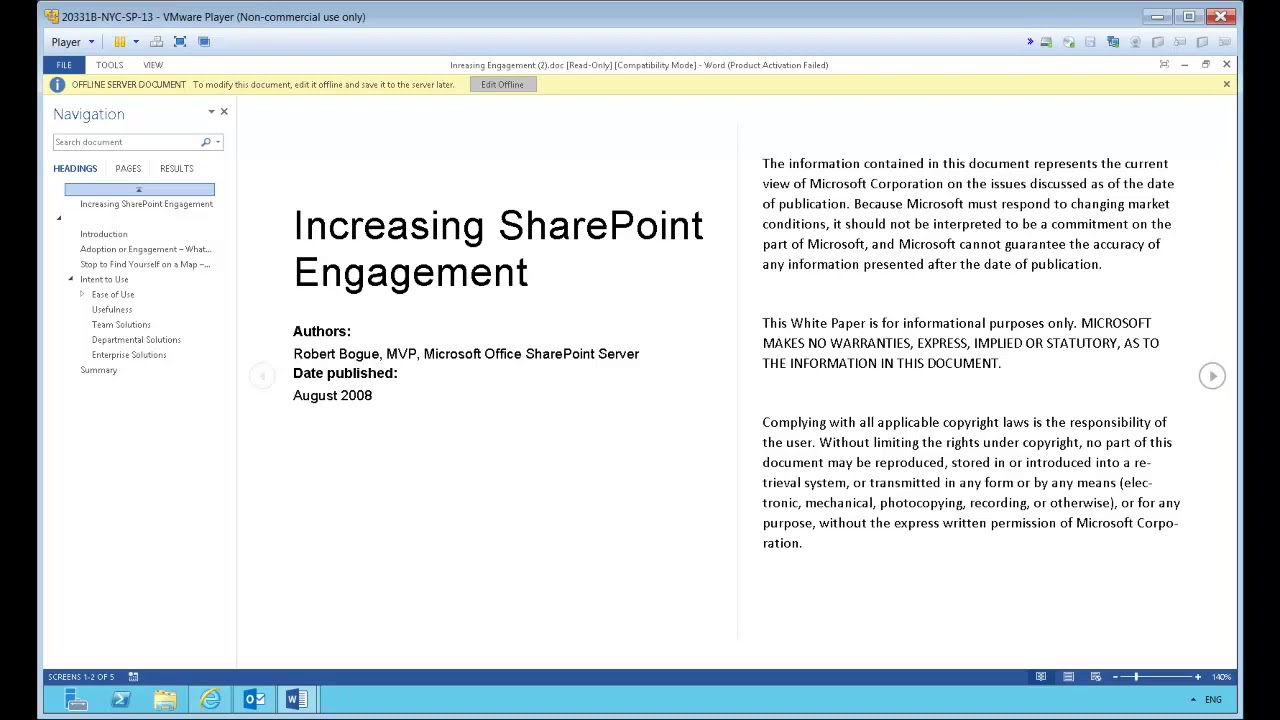This screenshot has width=1280, height=720.
Task: Open search options dropdown arrow
Action: click(x=218, y=142)
